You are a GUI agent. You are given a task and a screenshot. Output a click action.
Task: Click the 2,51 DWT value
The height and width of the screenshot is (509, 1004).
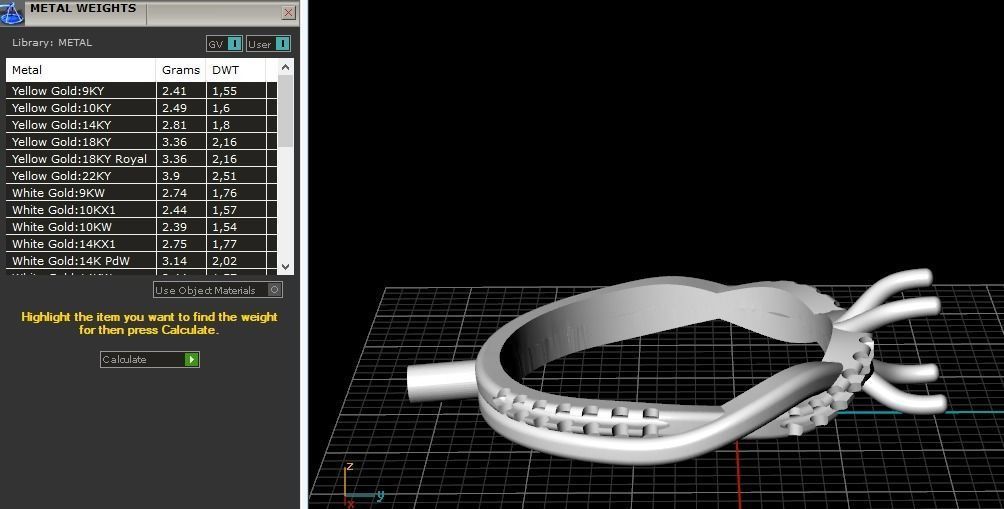point(225,175)
